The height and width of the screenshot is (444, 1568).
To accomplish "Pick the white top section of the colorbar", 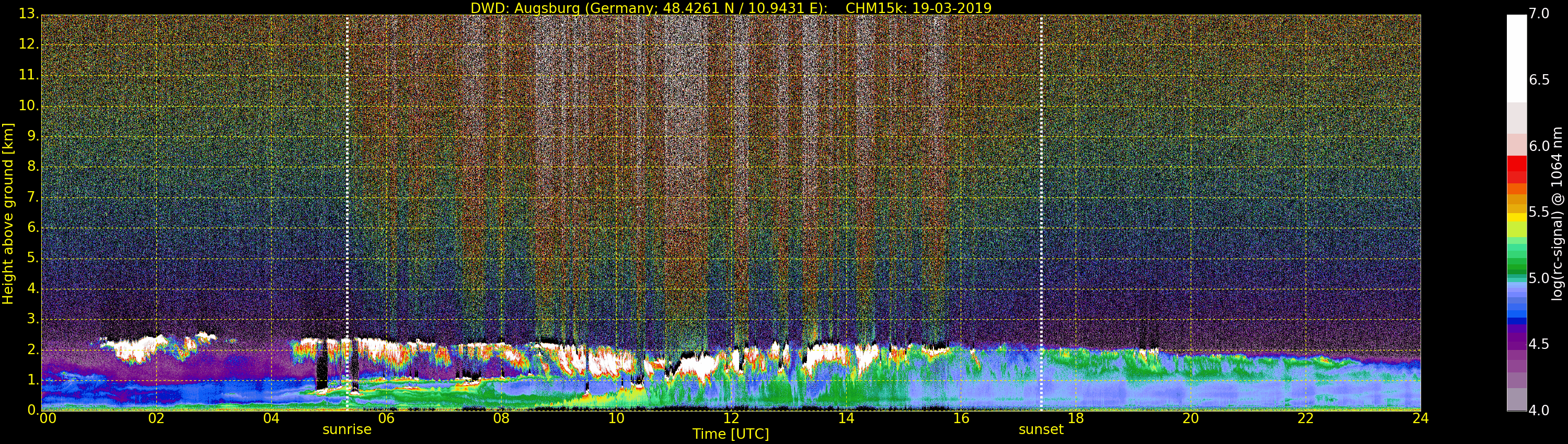I will click(x=1516, y=58).
